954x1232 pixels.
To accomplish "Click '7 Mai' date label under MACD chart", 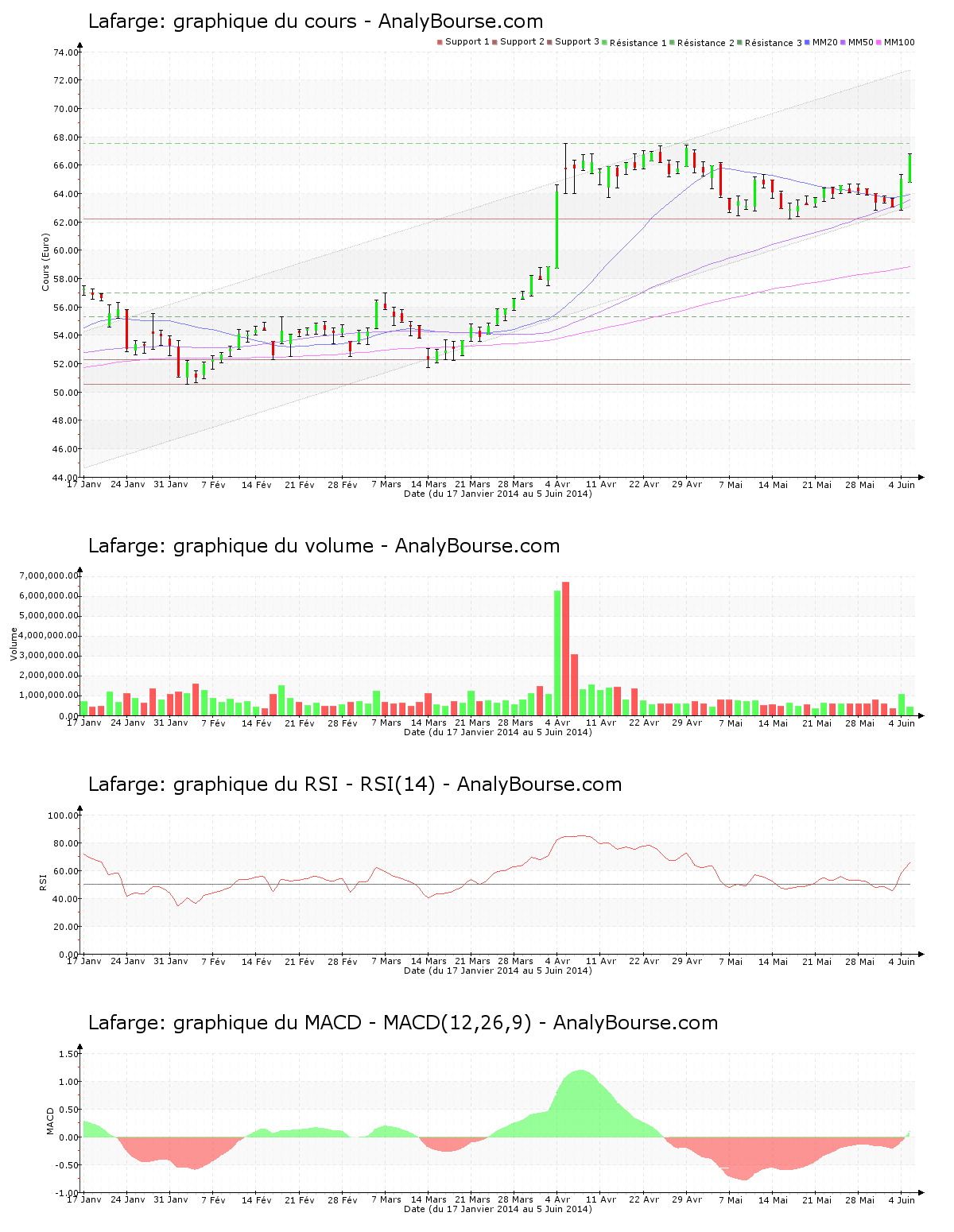I will point(731,1200).
